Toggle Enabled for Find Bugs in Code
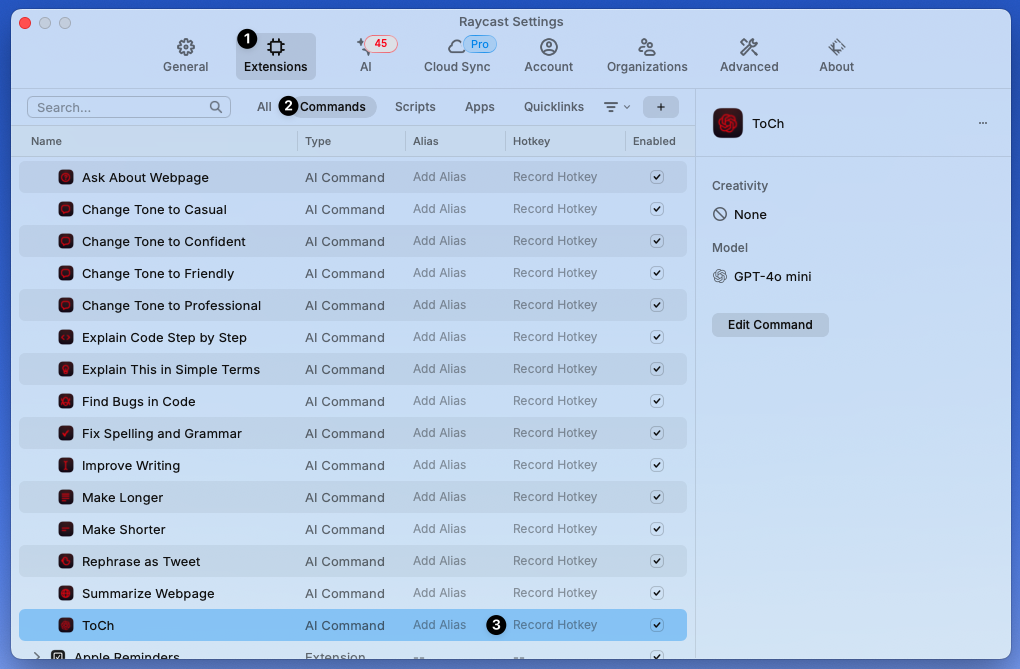Image resolution: width=1020 pixels, height=669 pixels. (657, 401)
